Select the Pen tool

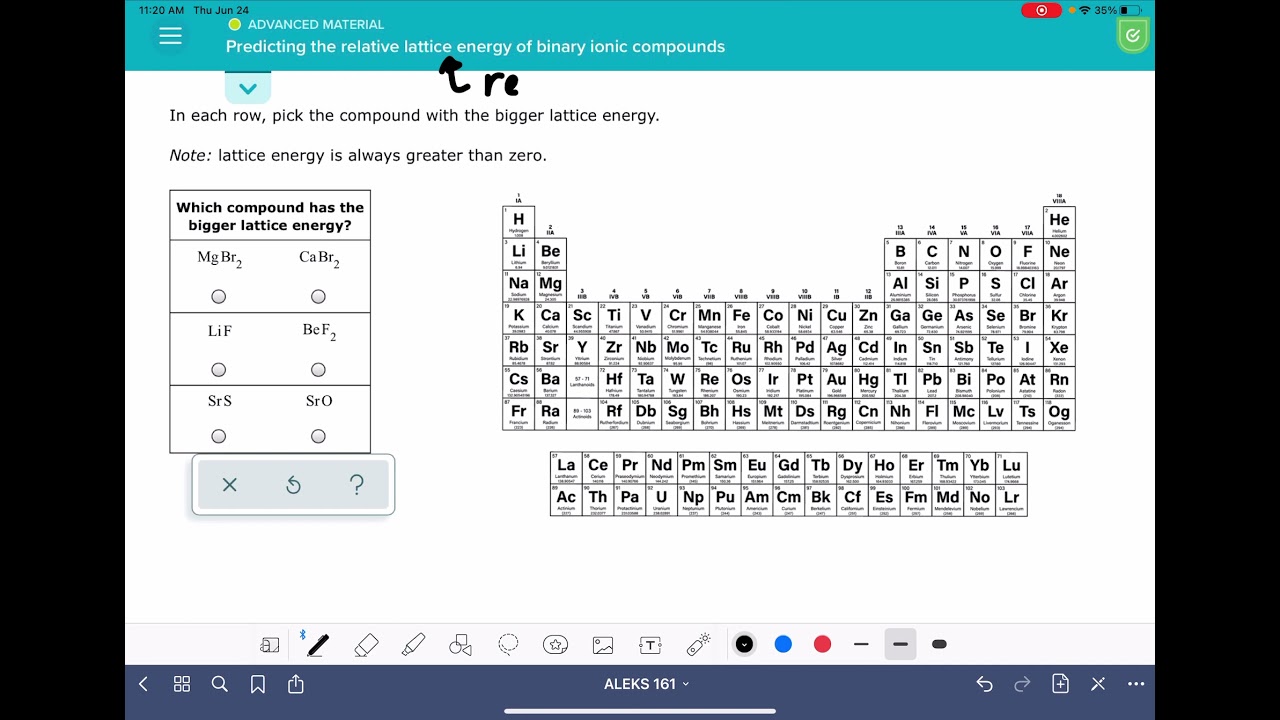click(318, 645)
